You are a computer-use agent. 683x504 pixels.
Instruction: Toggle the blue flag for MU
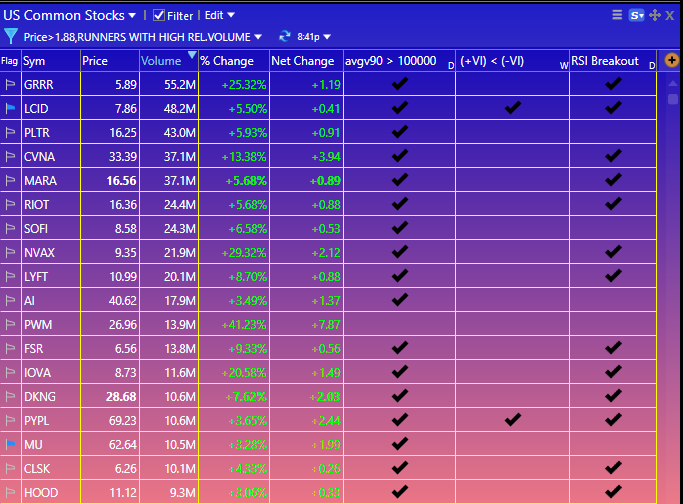pos(10,444)
